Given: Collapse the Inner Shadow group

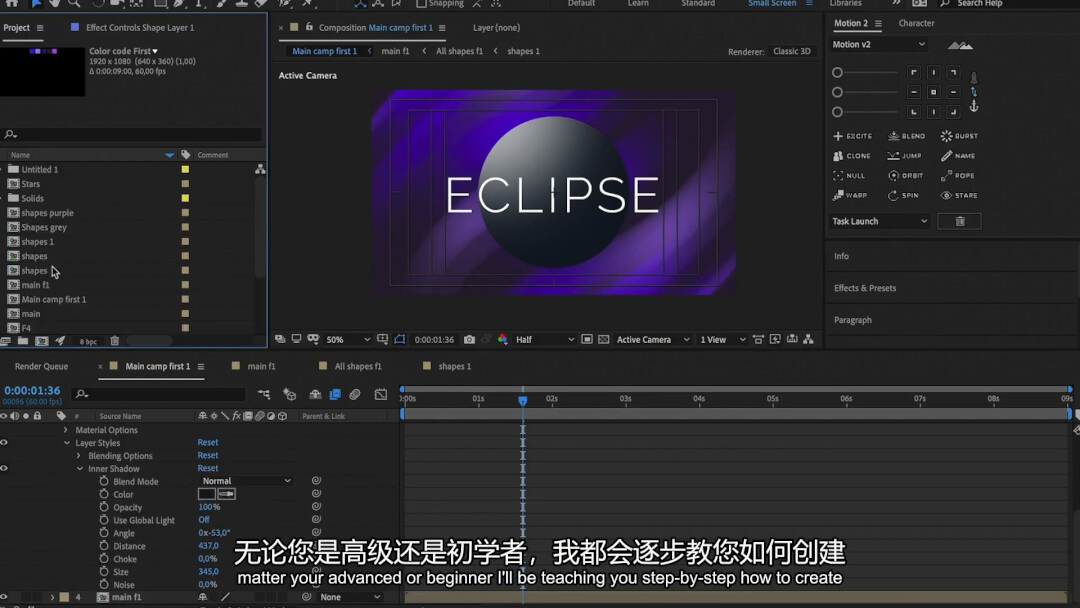Looking at the screenshot, I should point(80,469).
